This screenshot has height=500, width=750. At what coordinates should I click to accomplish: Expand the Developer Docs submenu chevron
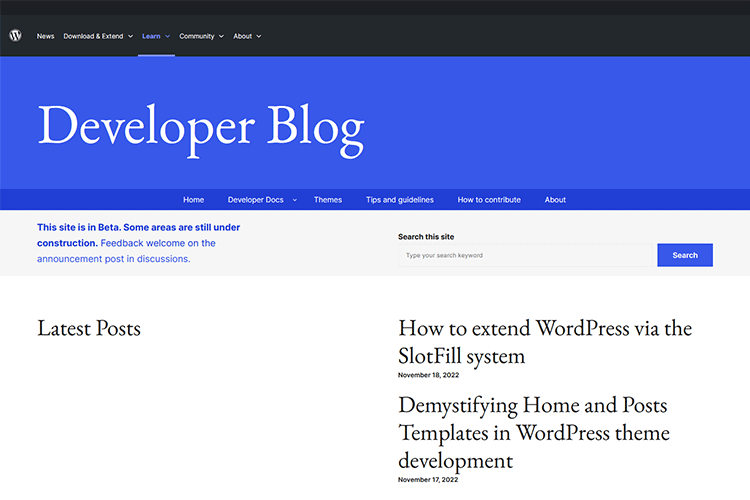[x=294, y=200]
